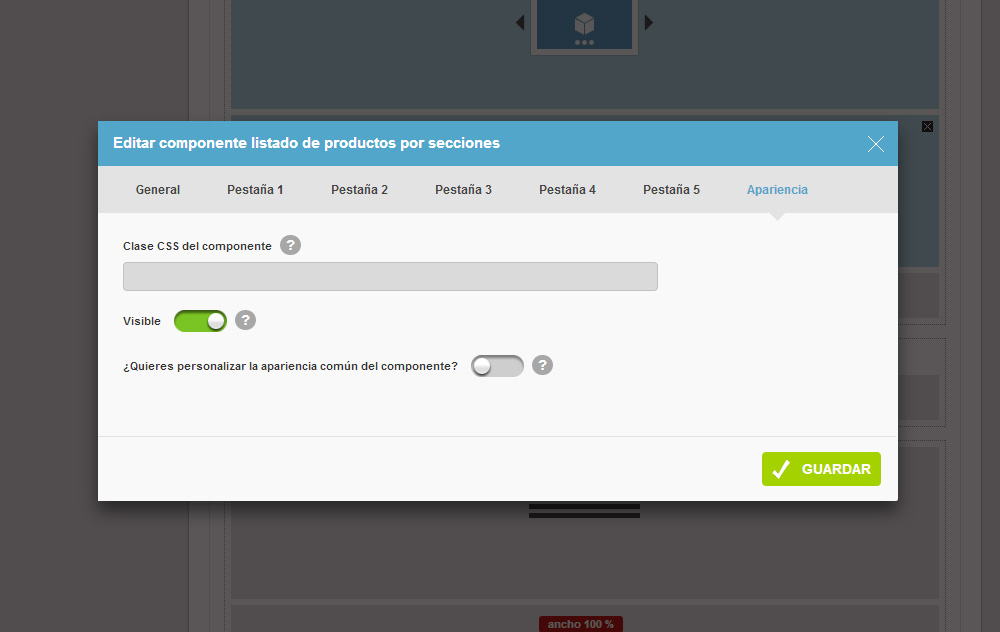The height and width of the screenshot is (632, 1000).
Task: Click the dialog title text
Action: 306,143
